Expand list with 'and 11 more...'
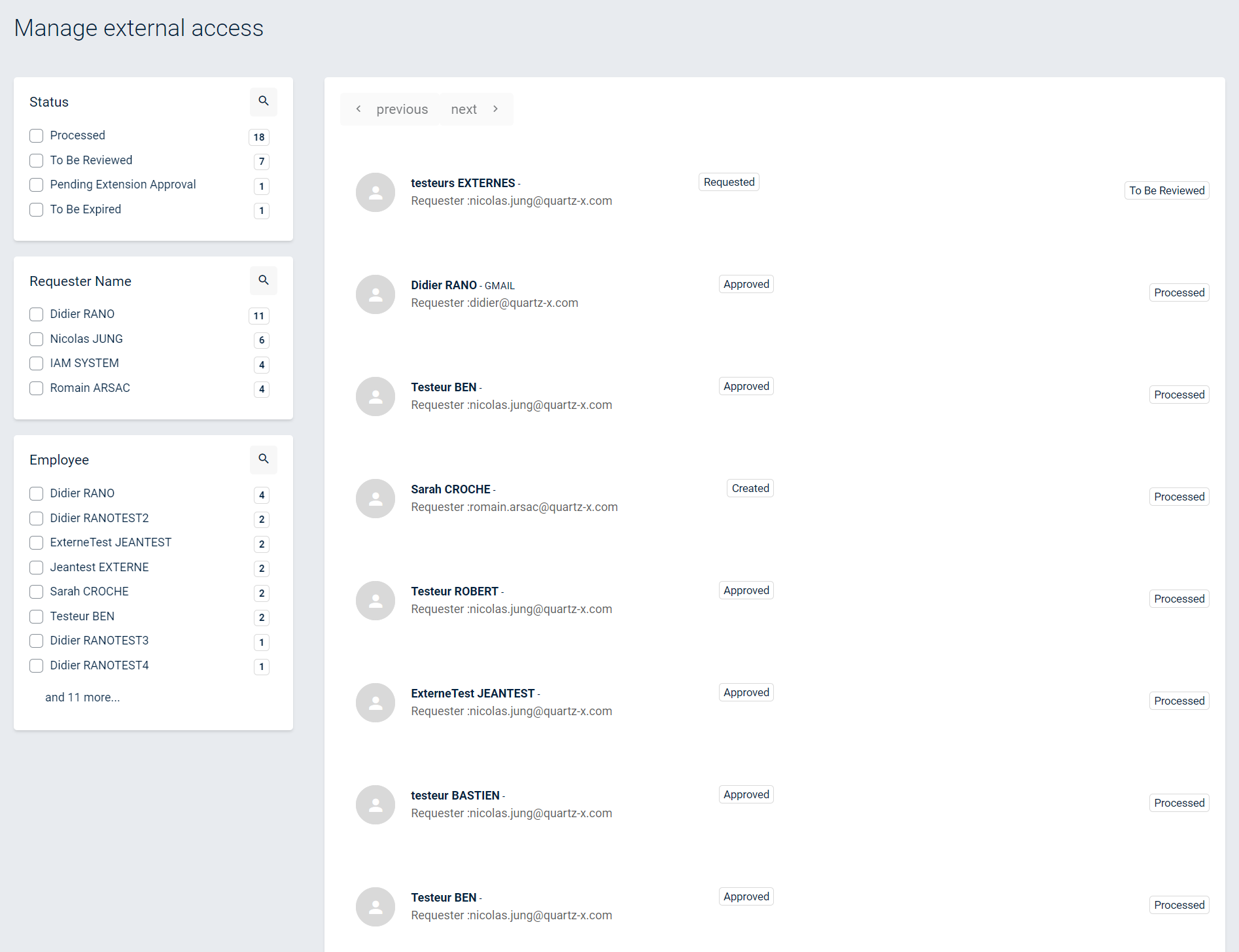The width and height of the screenshot is (1239, 952). click(x=82, y=697)
